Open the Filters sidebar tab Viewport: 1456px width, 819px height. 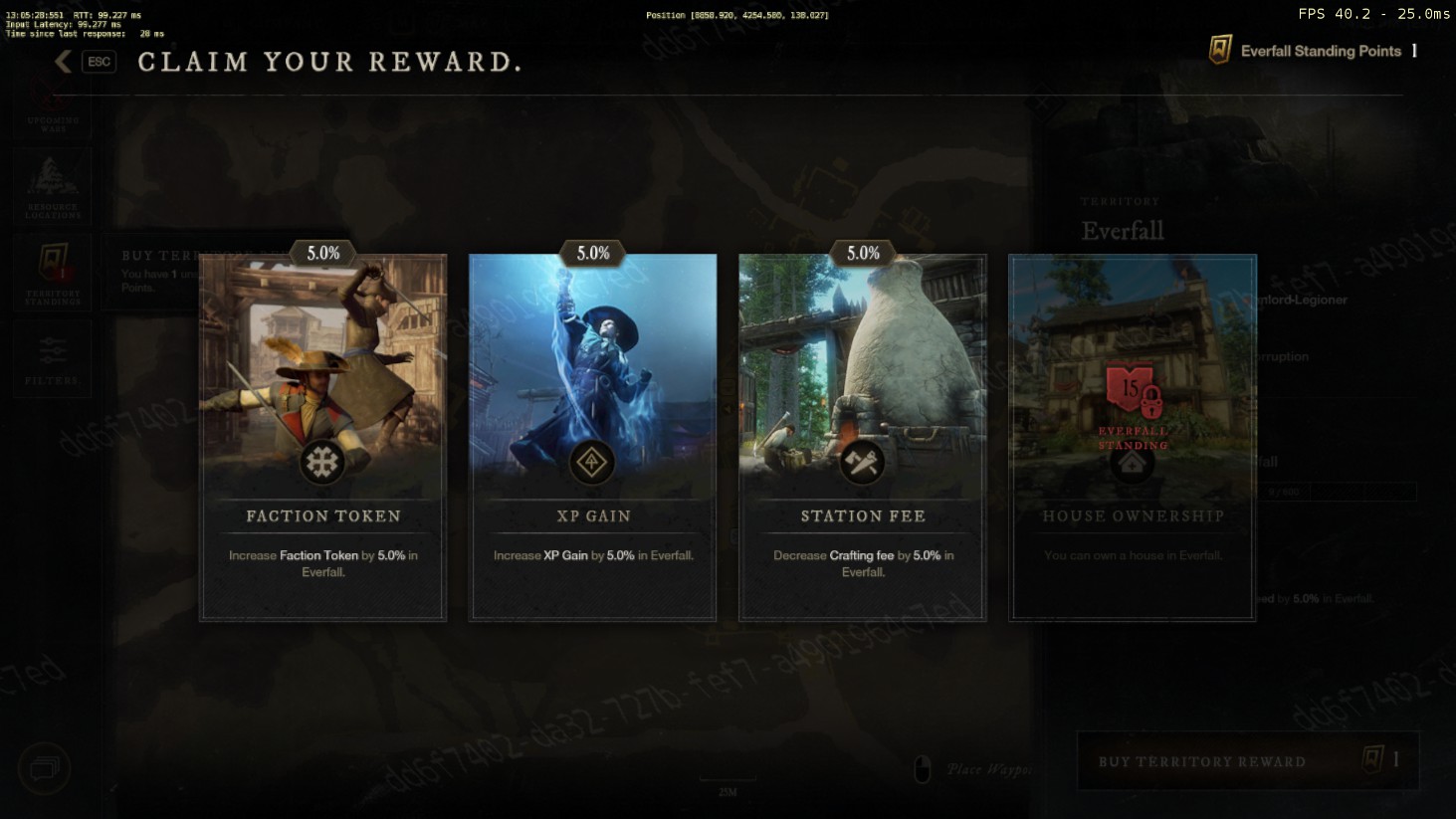[x=53, y=360]
